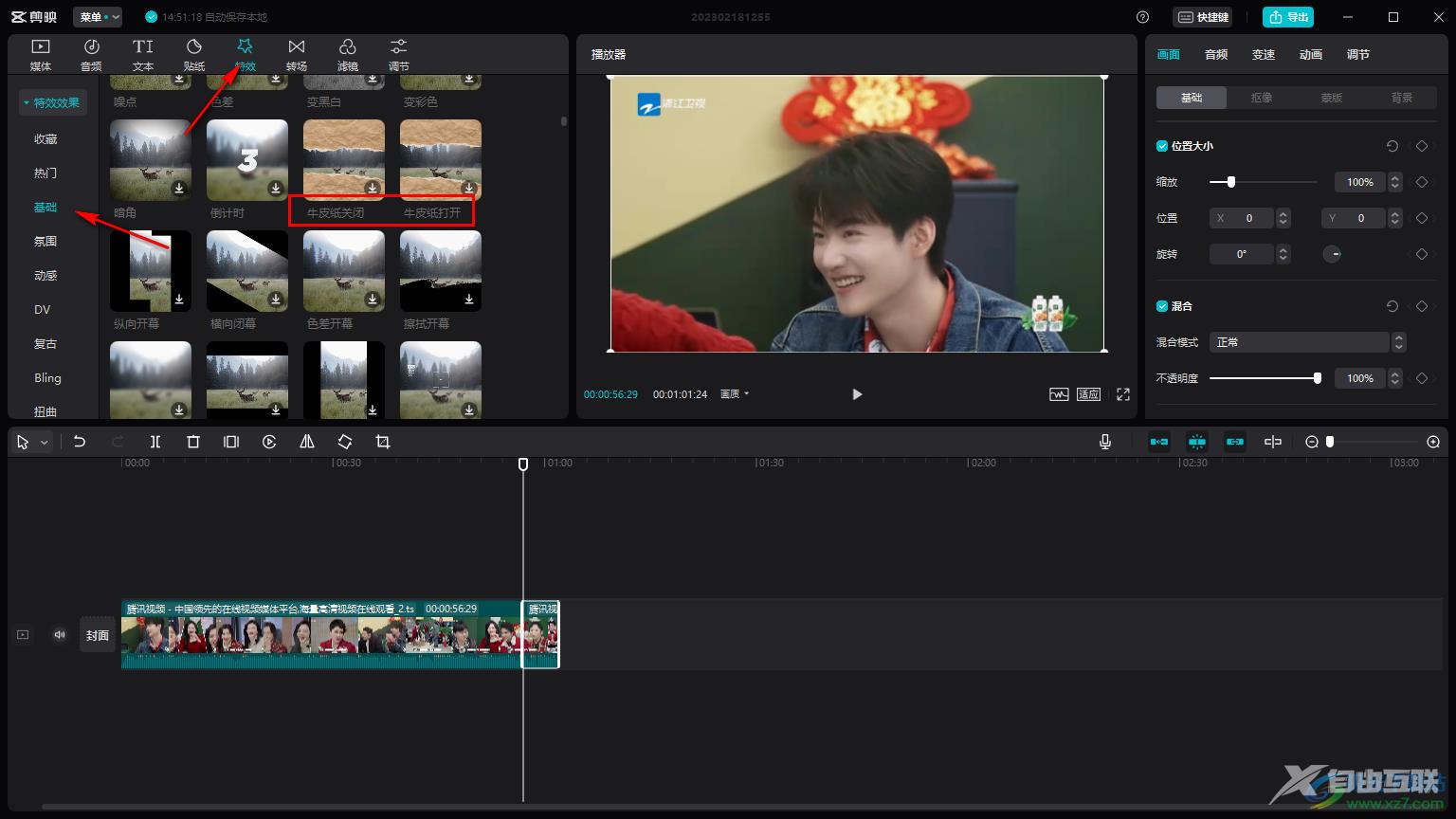Click the 适应 fit button in player
Image resolution: width=1456 pixels, height=819 pixels.
(1088, 394)
